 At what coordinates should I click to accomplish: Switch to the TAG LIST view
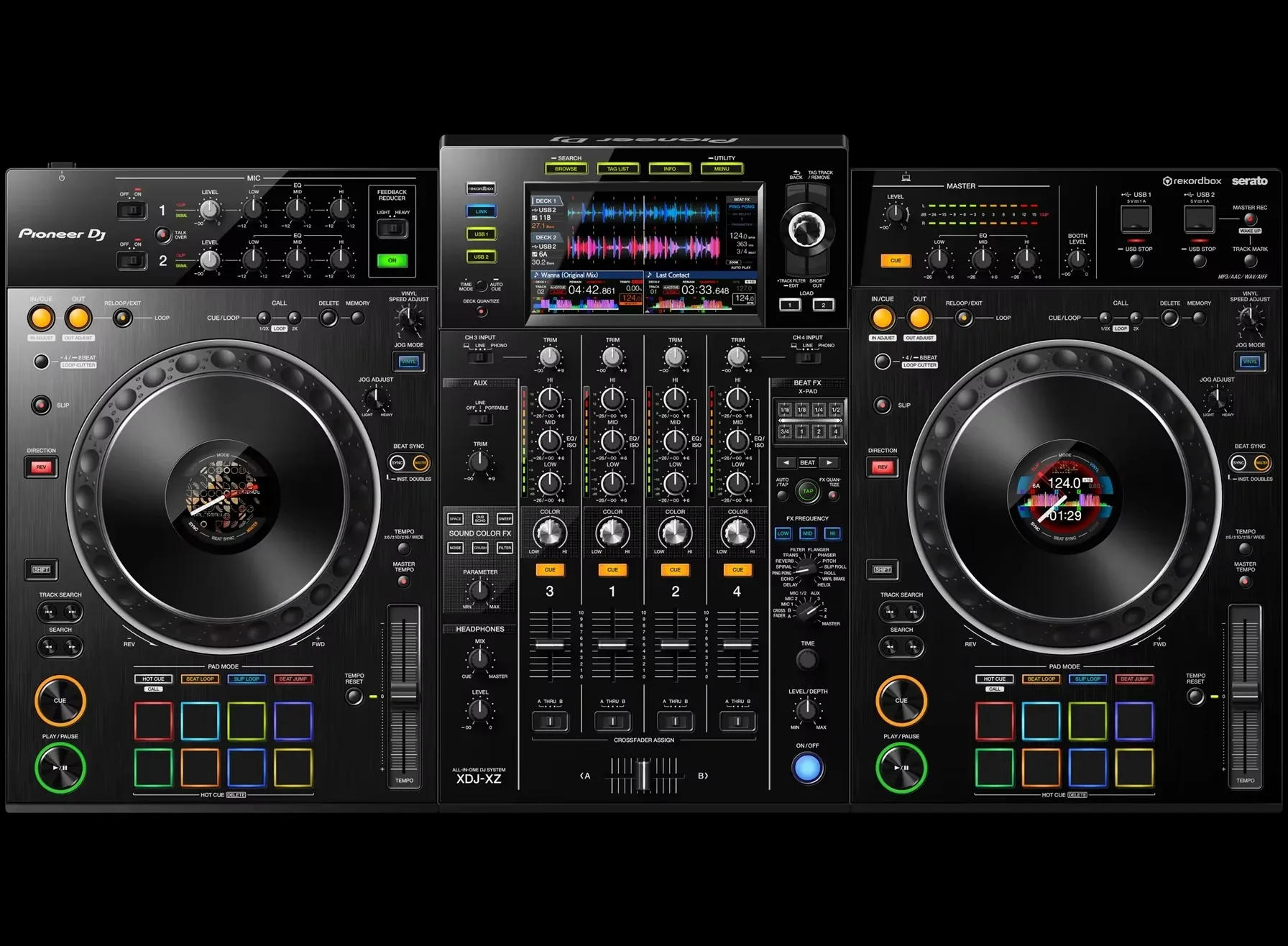pyautogui.click(x=617, y=168)
